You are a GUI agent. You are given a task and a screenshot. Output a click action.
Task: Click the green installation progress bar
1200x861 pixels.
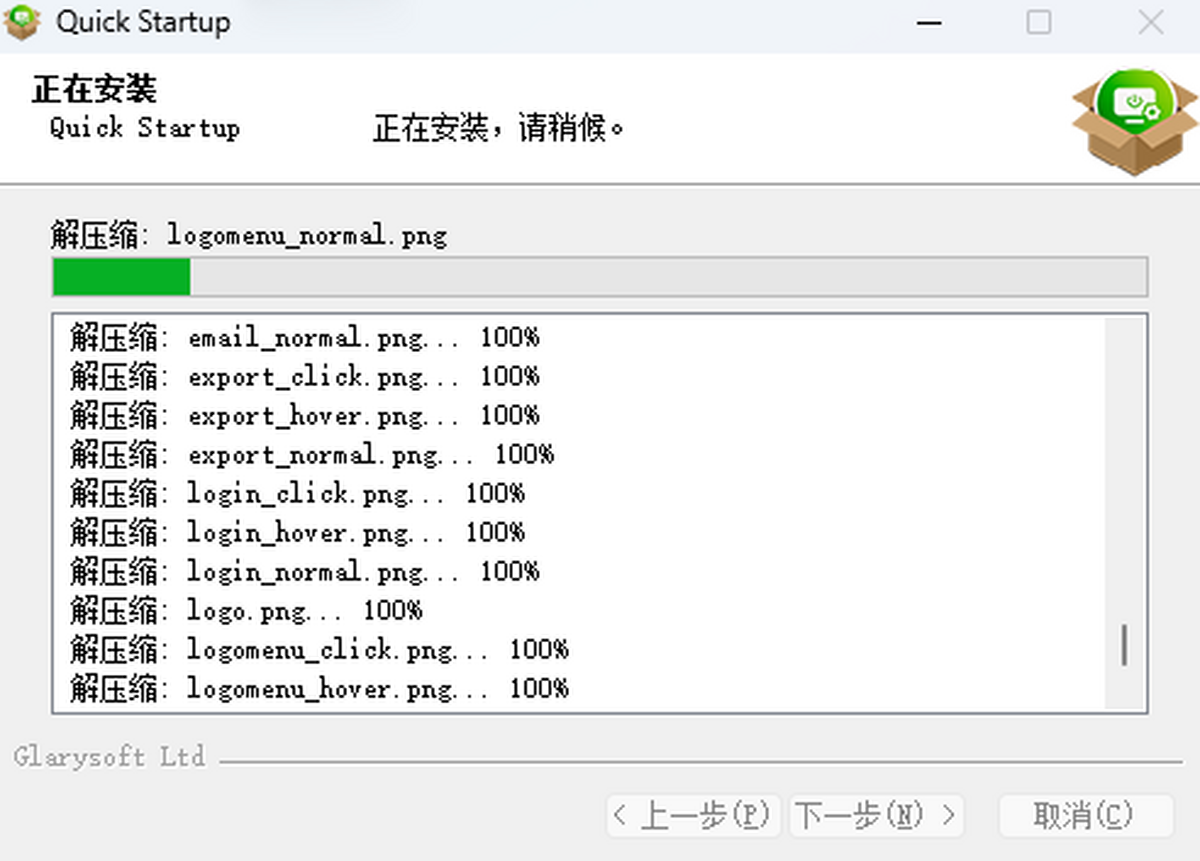pos(600,277)
